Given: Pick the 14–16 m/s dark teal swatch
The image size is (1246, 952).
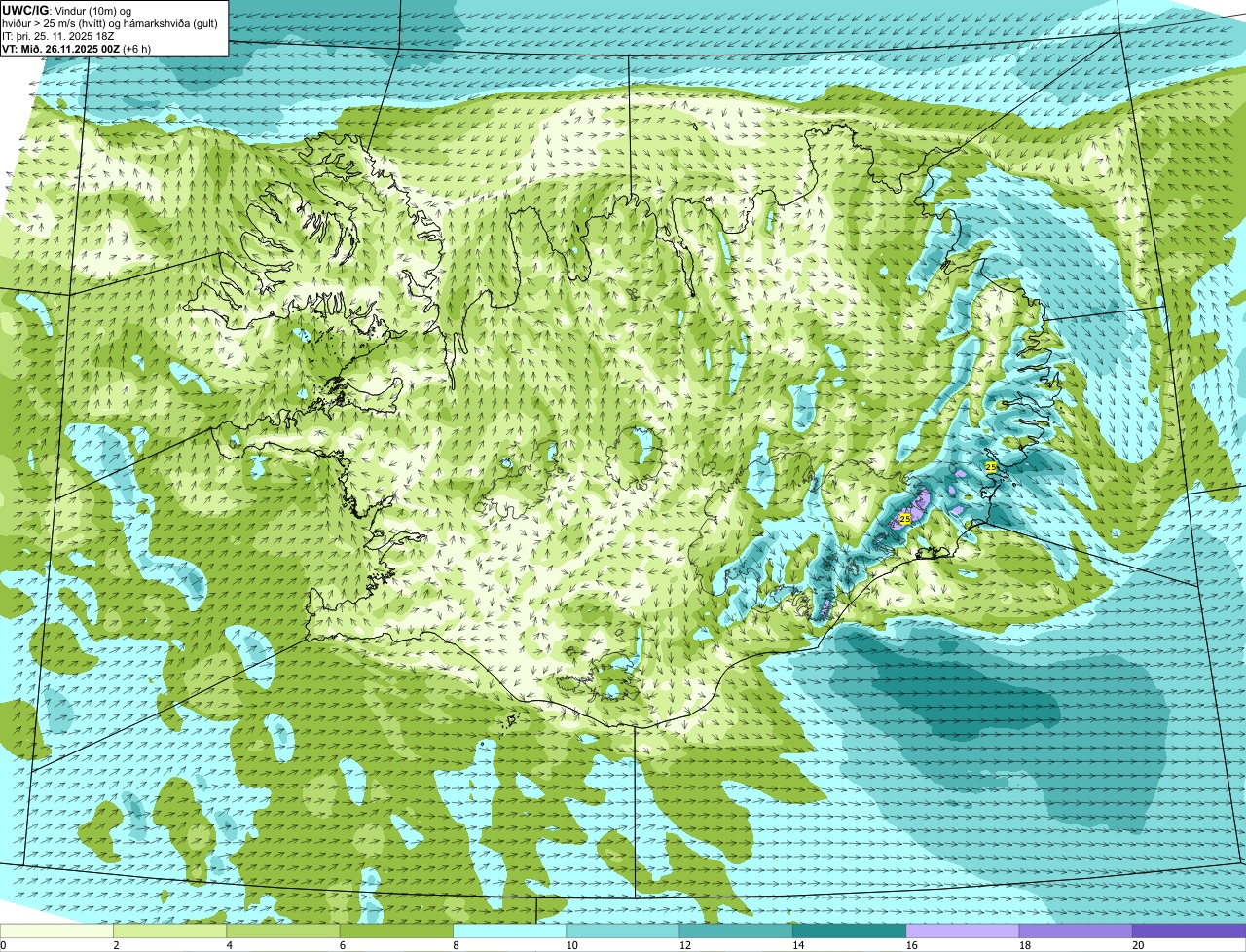Looking at the screenshot, I should pyautogui.click(x=849, y=932).
